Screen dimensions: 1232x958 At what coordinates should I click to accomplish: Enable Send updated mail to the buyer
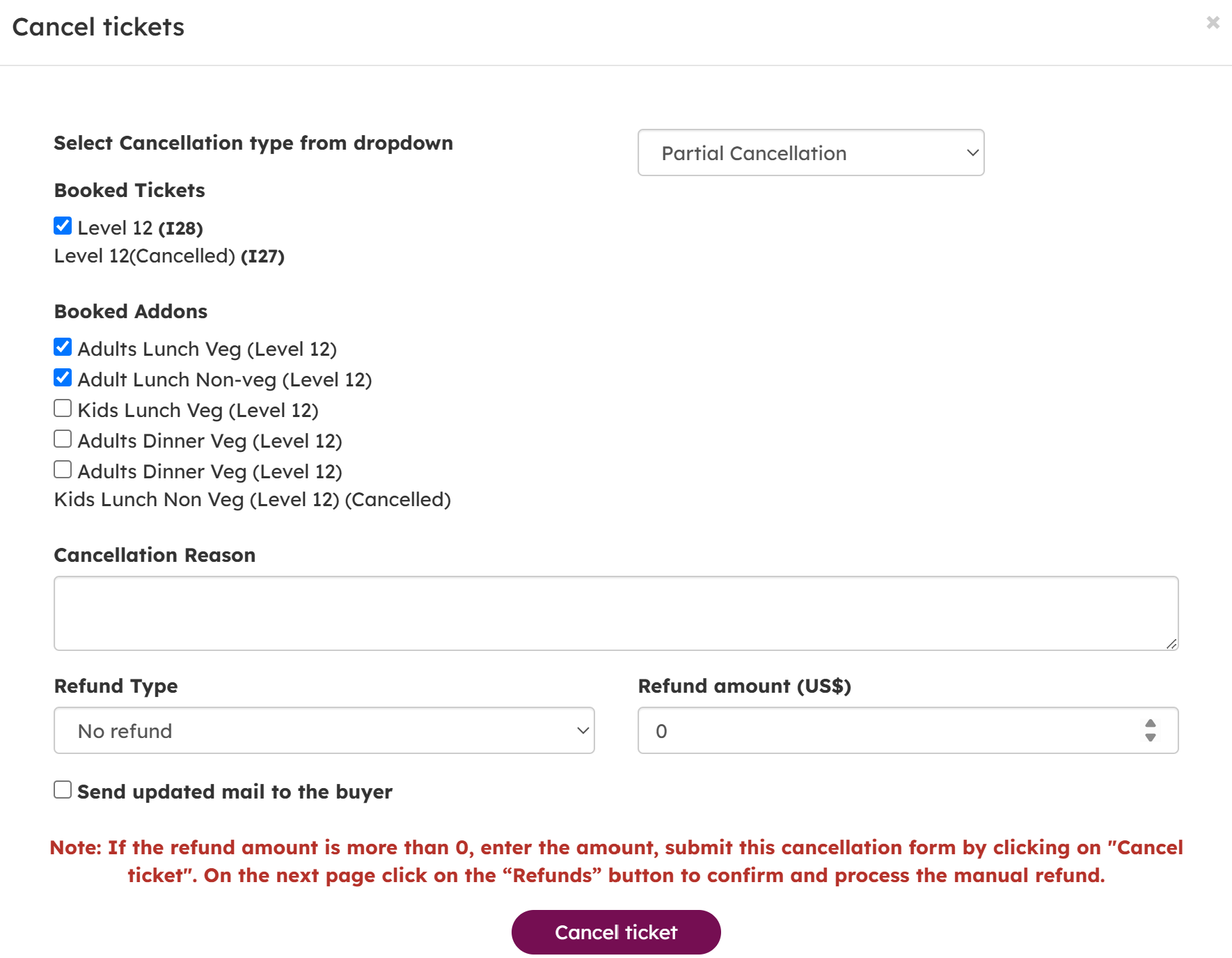click(63, 790)
